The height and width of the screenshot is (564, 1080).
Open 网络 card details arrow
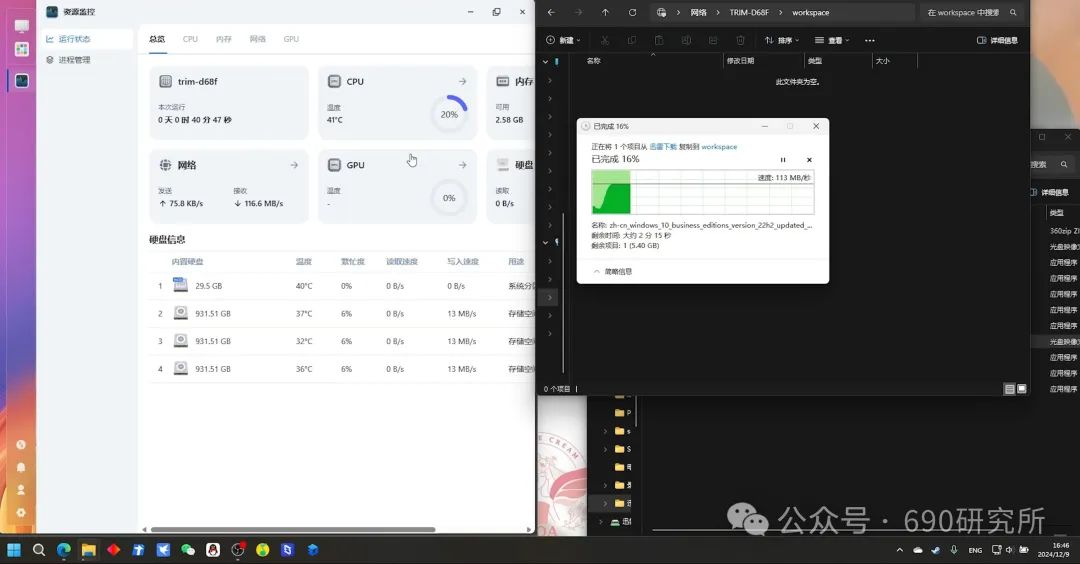click(x=294, y=165)
